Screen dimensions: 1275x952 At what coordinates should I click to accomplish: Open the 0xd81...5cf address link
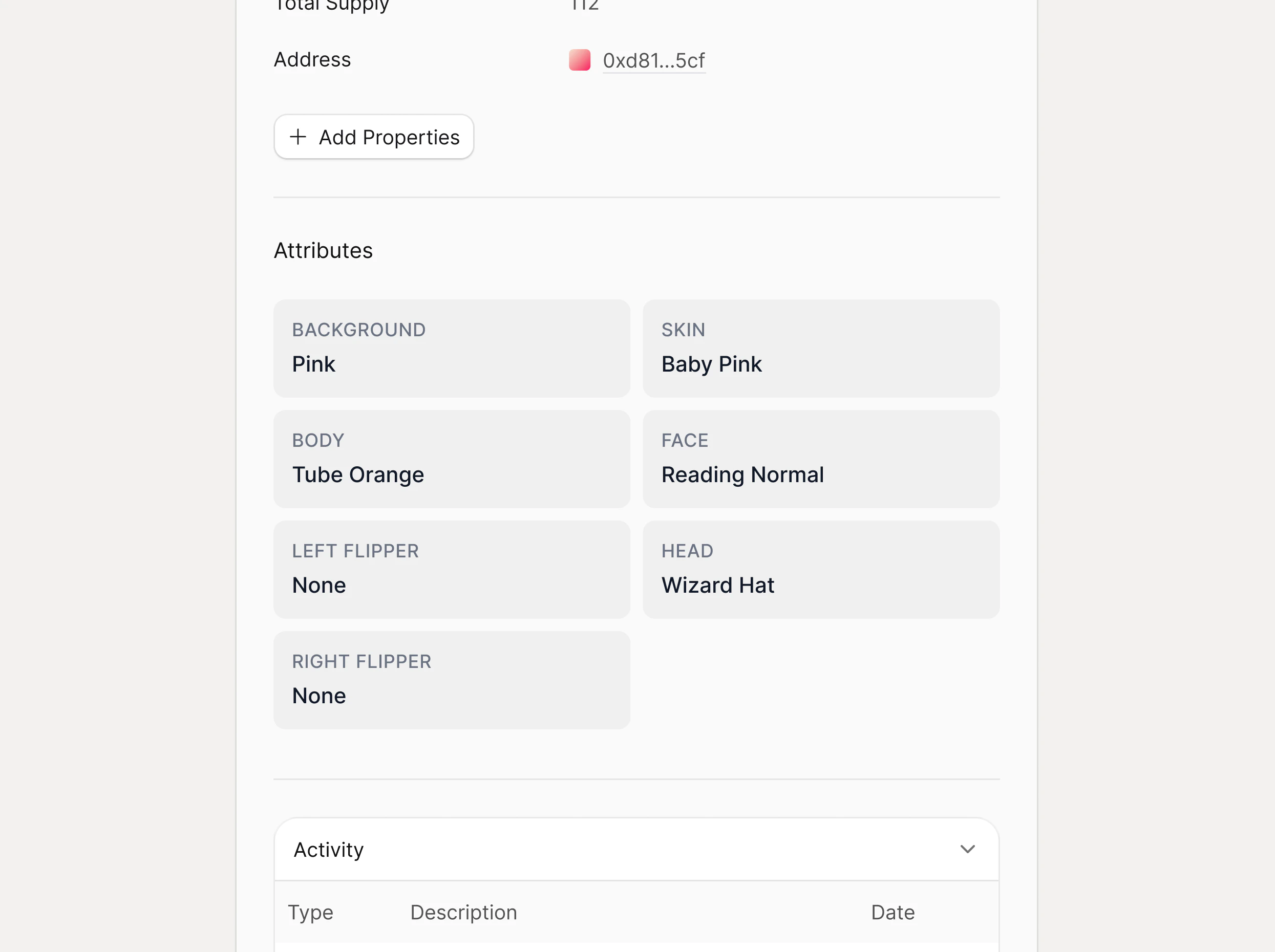(x=654, y=60)
